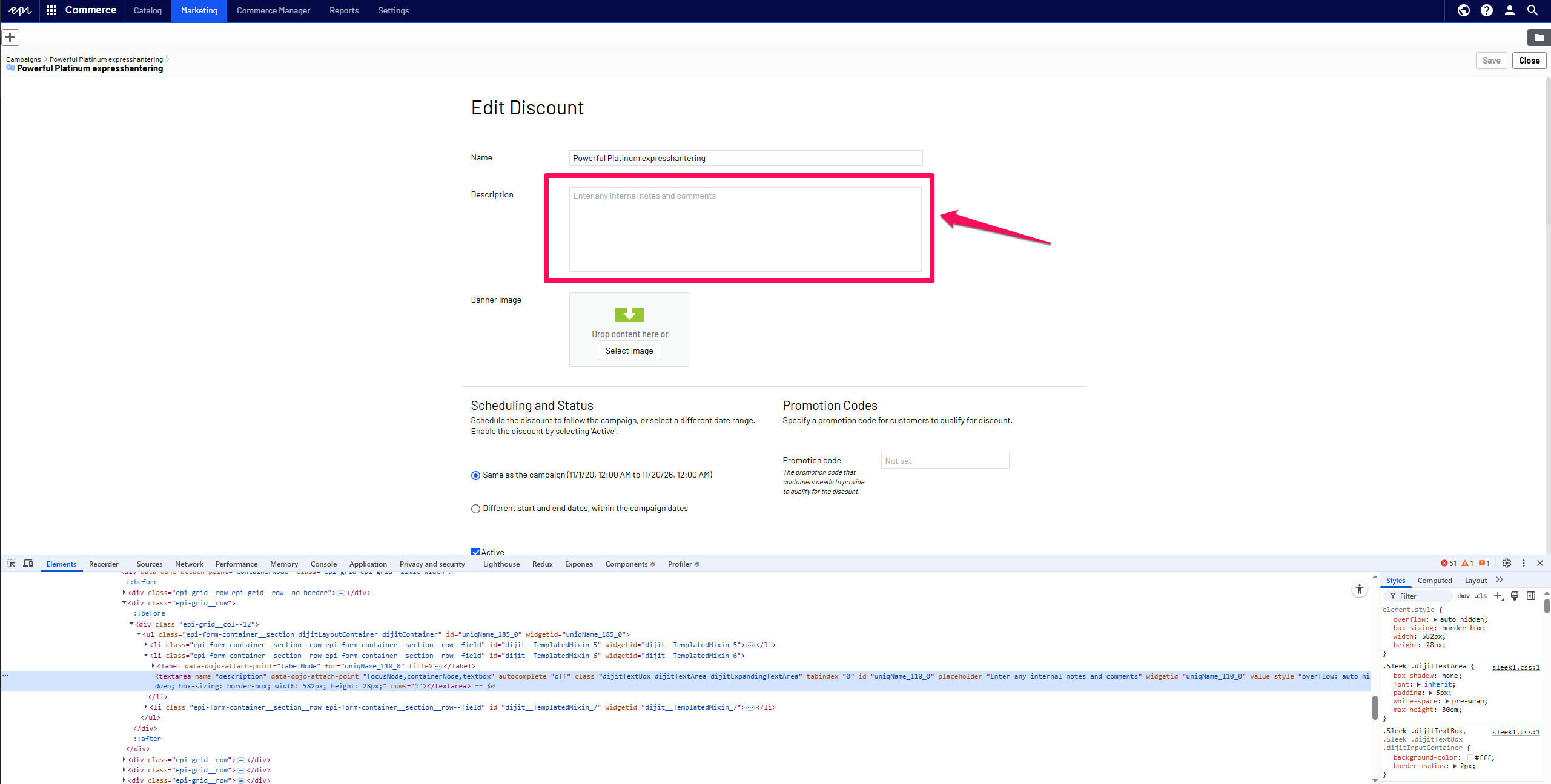Switch to the Commerce Manager menu
This screenshot has width=1551, height=784.
[273, 10]
